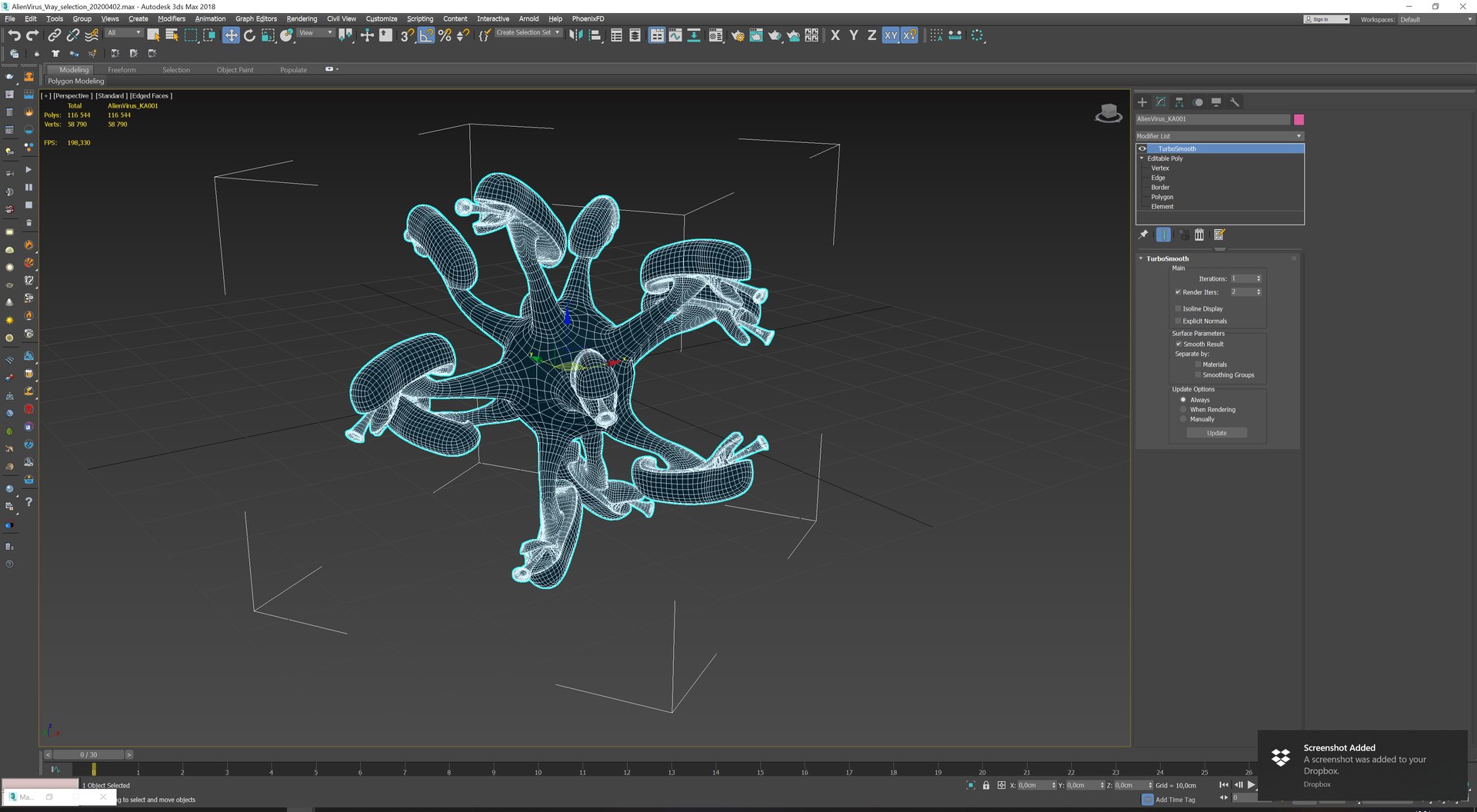Click the Polygon Modeling panel label
This screenshot has width=1477, height=812.
pos(75,81)
